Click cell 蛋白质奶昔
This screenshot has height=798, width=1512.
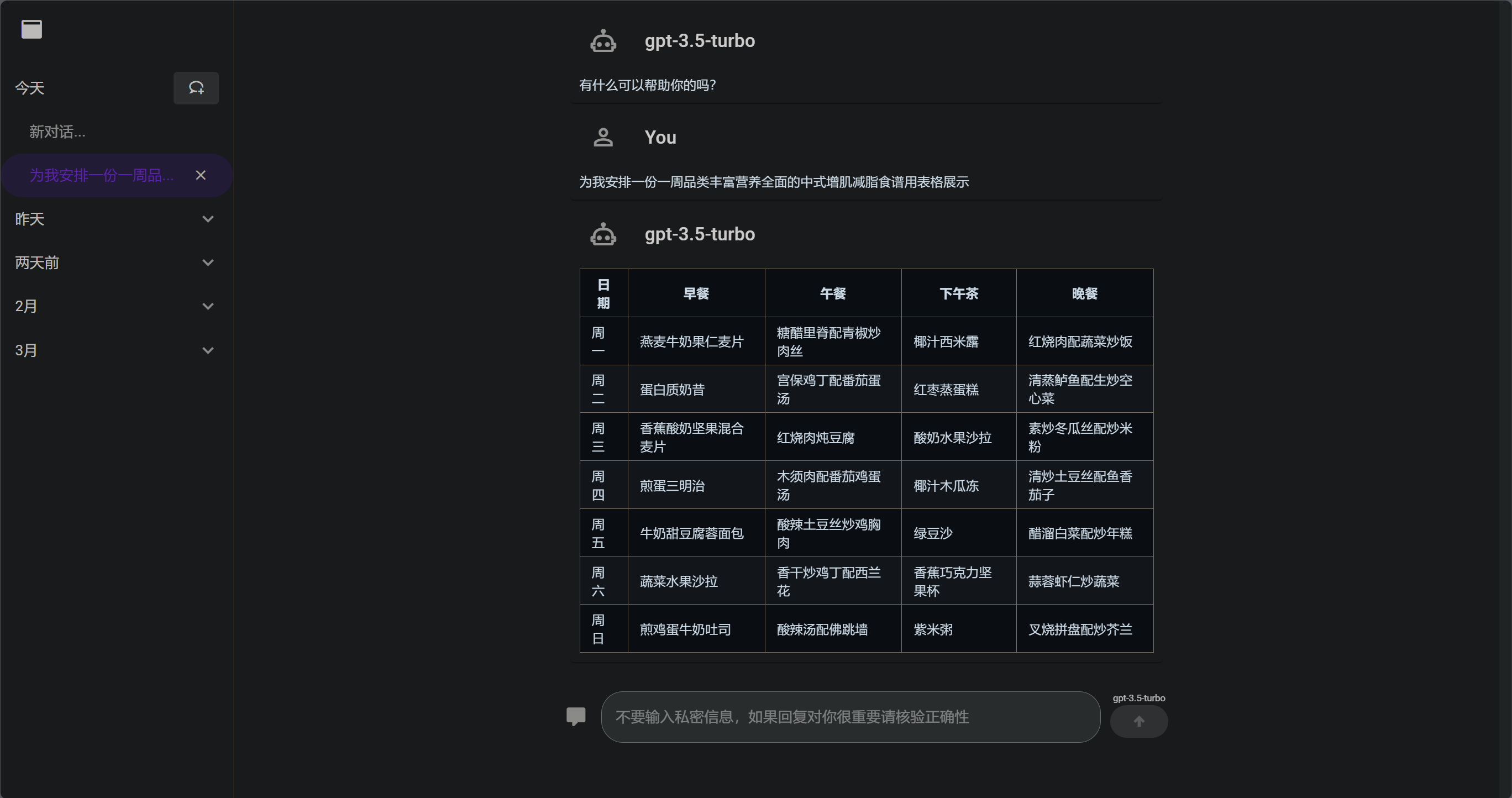click(x=696, y=390)
